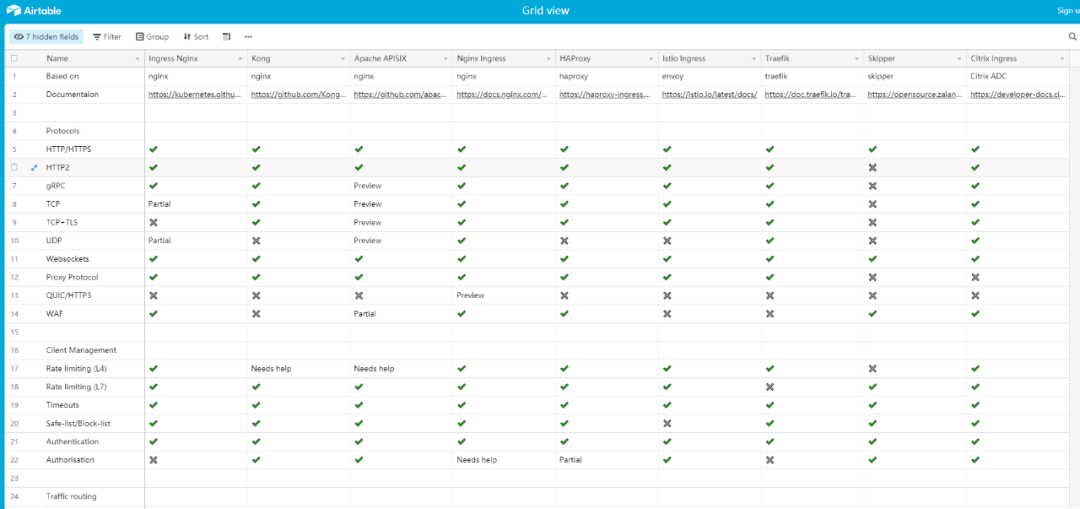Select the Ingress Nginx TCP Partial cell
Image resolution: width=1080 pixels, height=509 pixels.
click(196, 204)
